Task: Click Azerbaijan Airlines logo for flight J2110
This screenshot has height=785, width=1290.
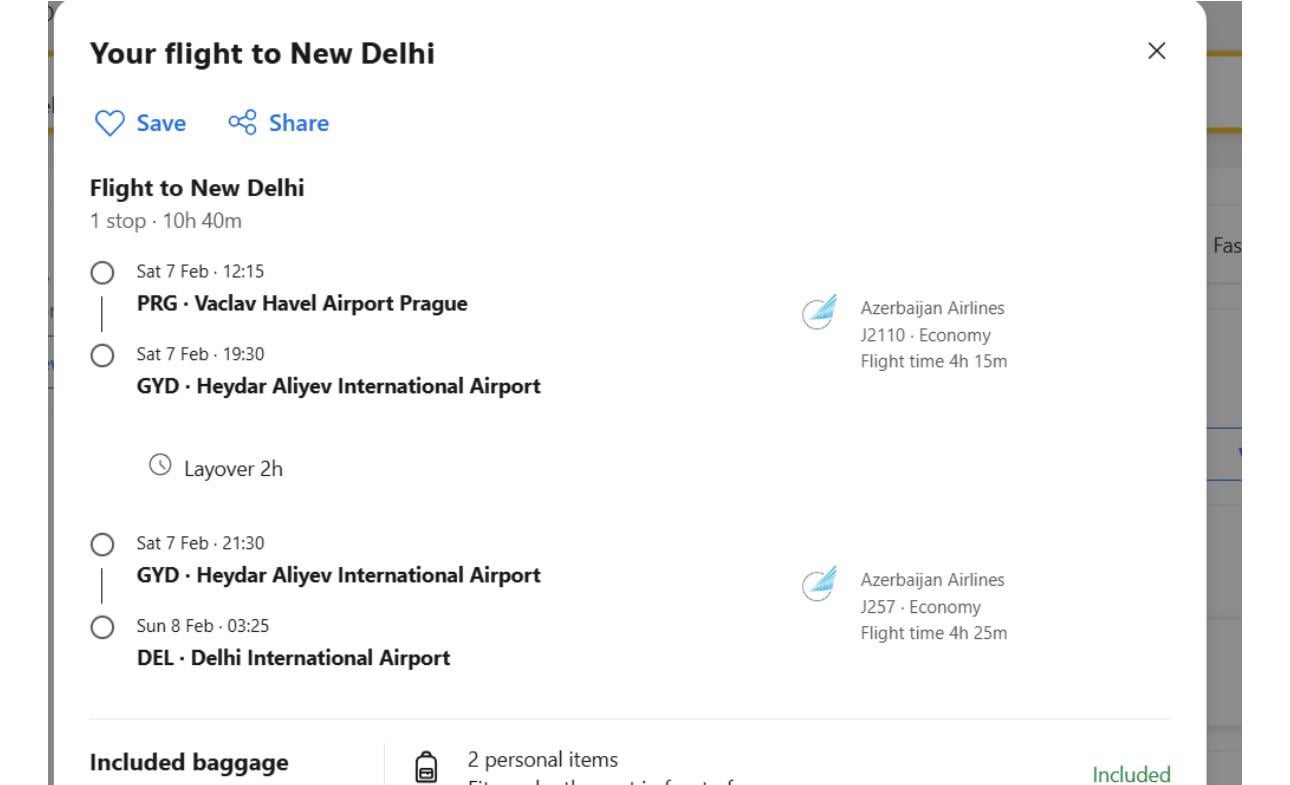Action: pos(818,315)
